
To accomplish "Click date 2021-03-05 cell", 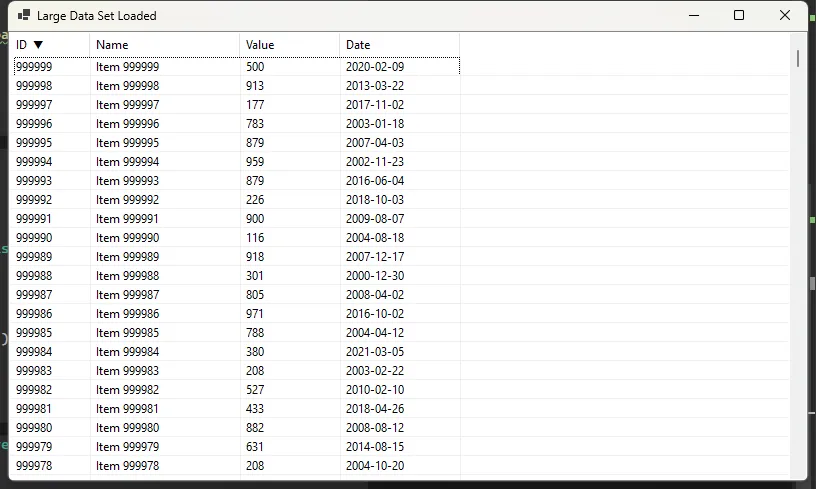I will [375, 352].
